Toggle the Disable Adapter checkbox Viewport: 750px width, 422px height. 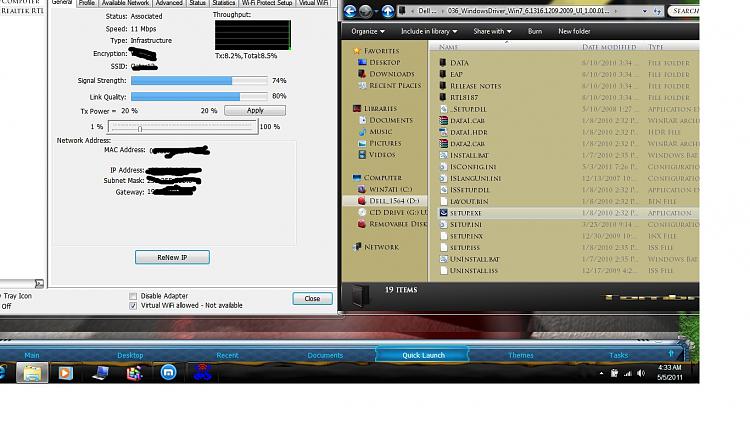[x=133, y=296]
